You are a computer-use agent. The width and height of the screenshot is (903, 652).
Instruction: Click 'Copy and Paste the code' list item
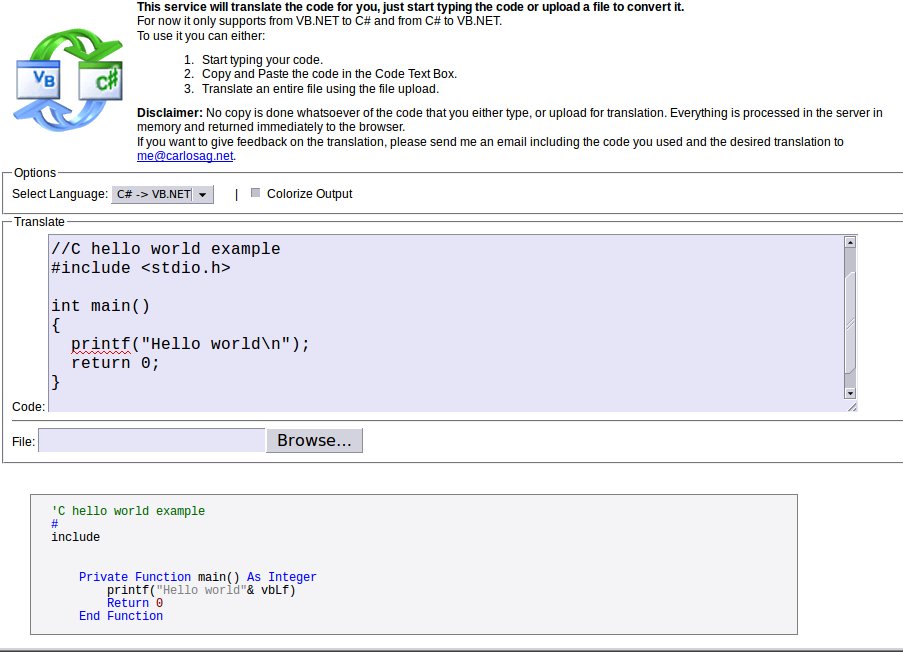(x=329, y=74)
